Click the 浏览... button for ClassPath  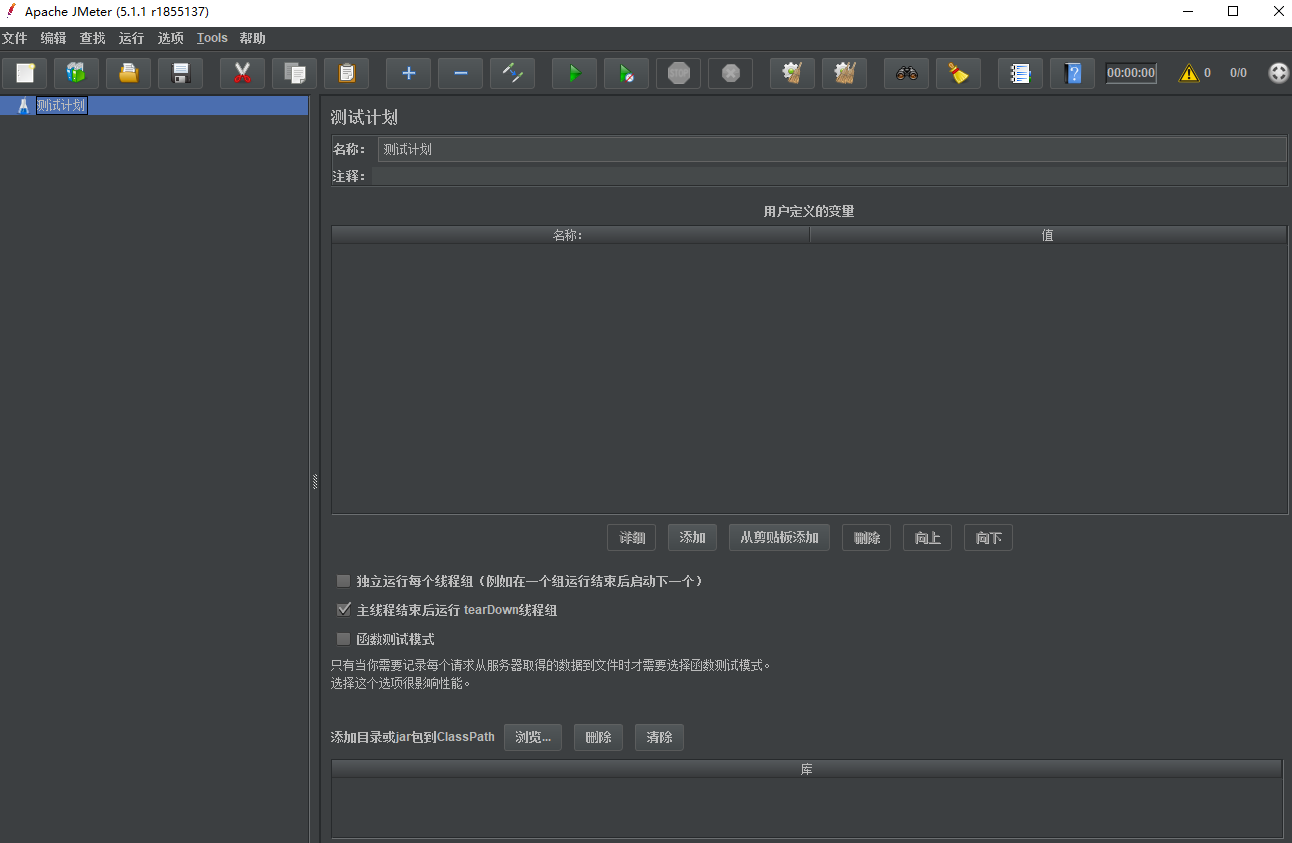(x=533, y=738)
